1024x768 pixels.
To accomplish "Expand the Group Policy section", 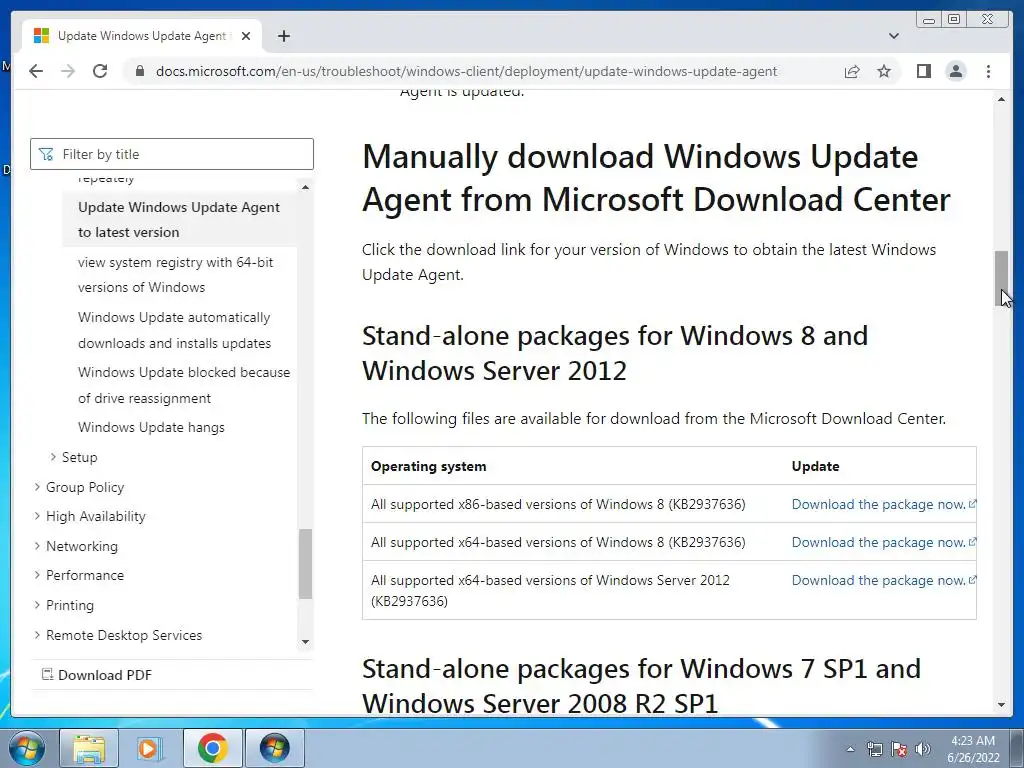I will tap(78, 487).
